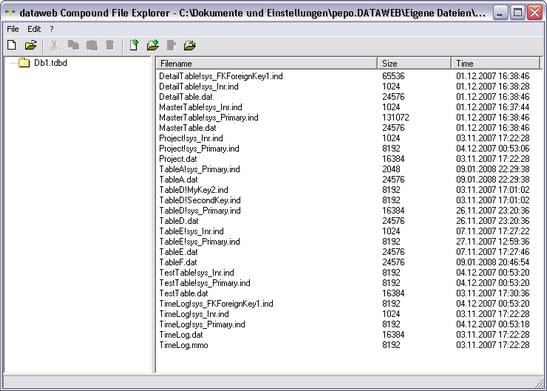Select file DetailTable!sys_FKForeignKey1.ind
The width and height of the screenshot is (547, 391).
pyautogui.click(x=221, y=76)
